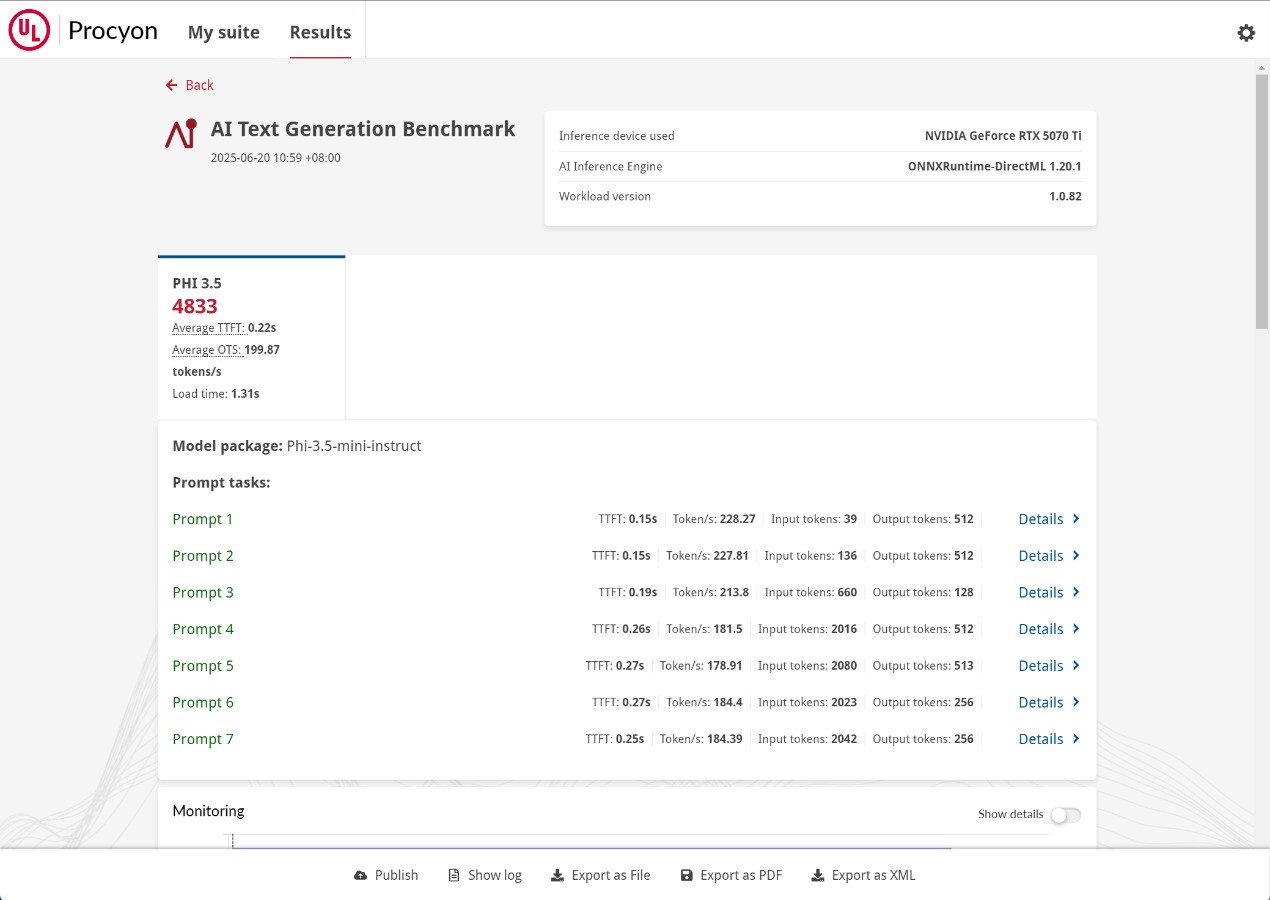Click Prompt 1 Token/s 228.27 value
This screenshot has width=1270, height=900.
coord(737,519)
